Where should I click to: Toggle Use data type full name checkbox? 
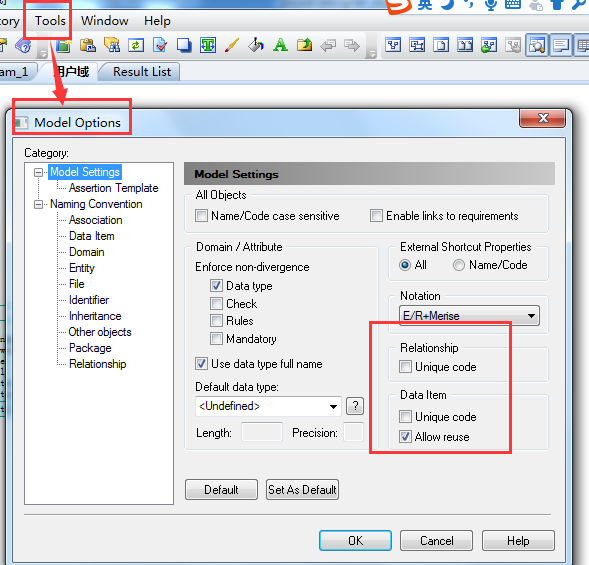(201, 364)
